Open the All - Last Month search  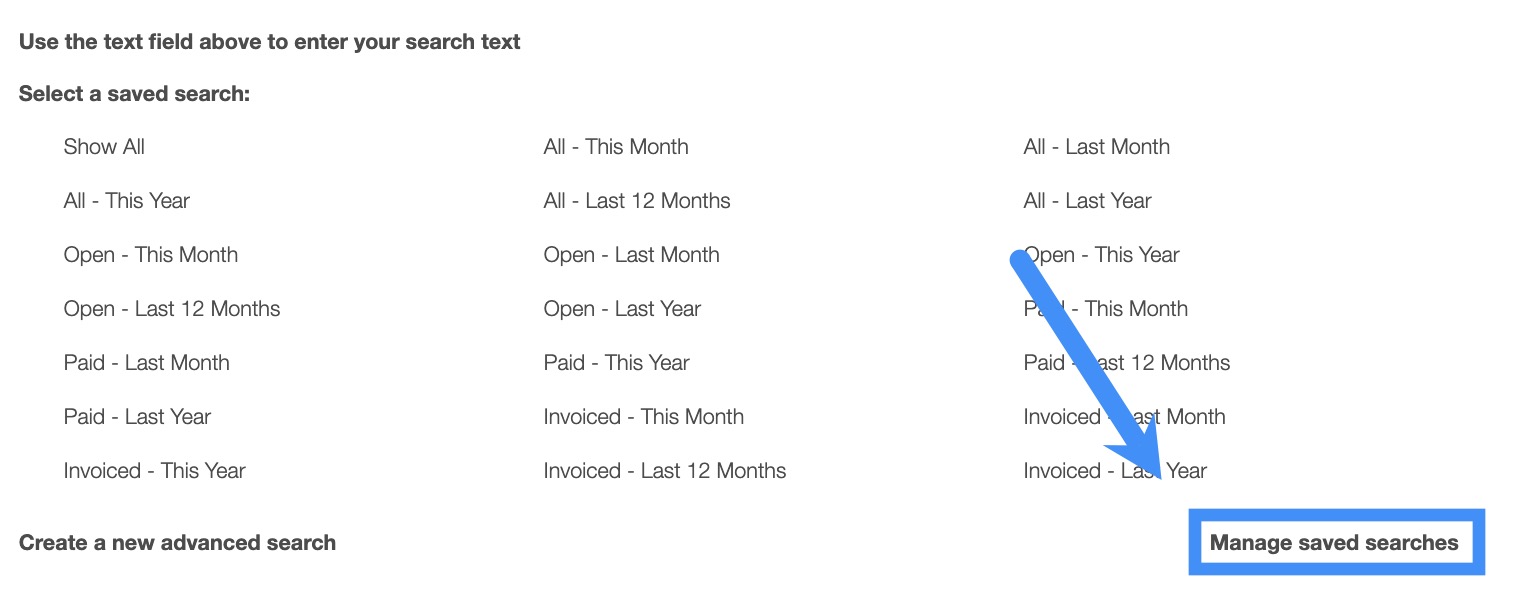[x=1096, y=147]
